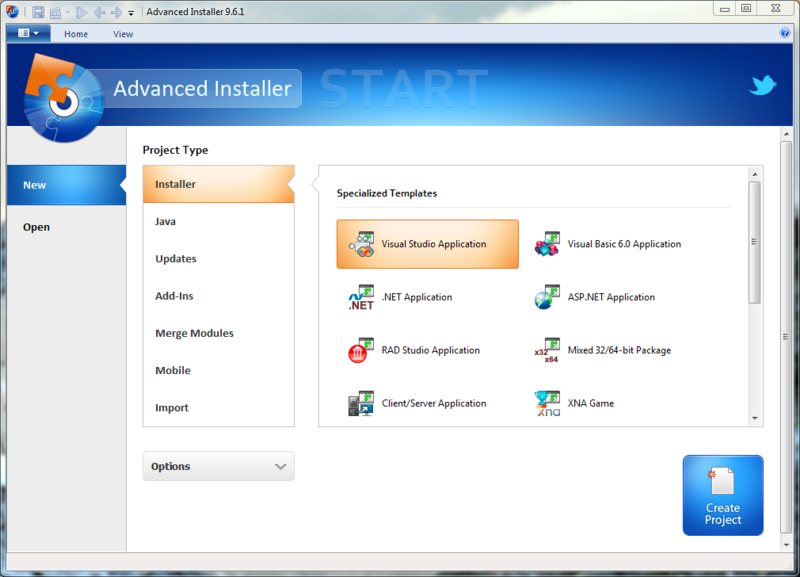Switch to the View ribbon tab

[123, 34]
